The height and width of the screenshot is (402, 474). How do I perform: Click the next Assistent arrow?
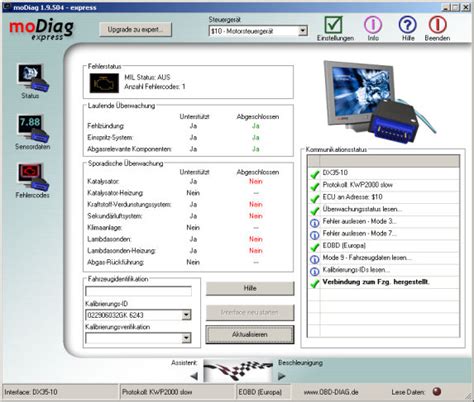click(x=282, y=376)
